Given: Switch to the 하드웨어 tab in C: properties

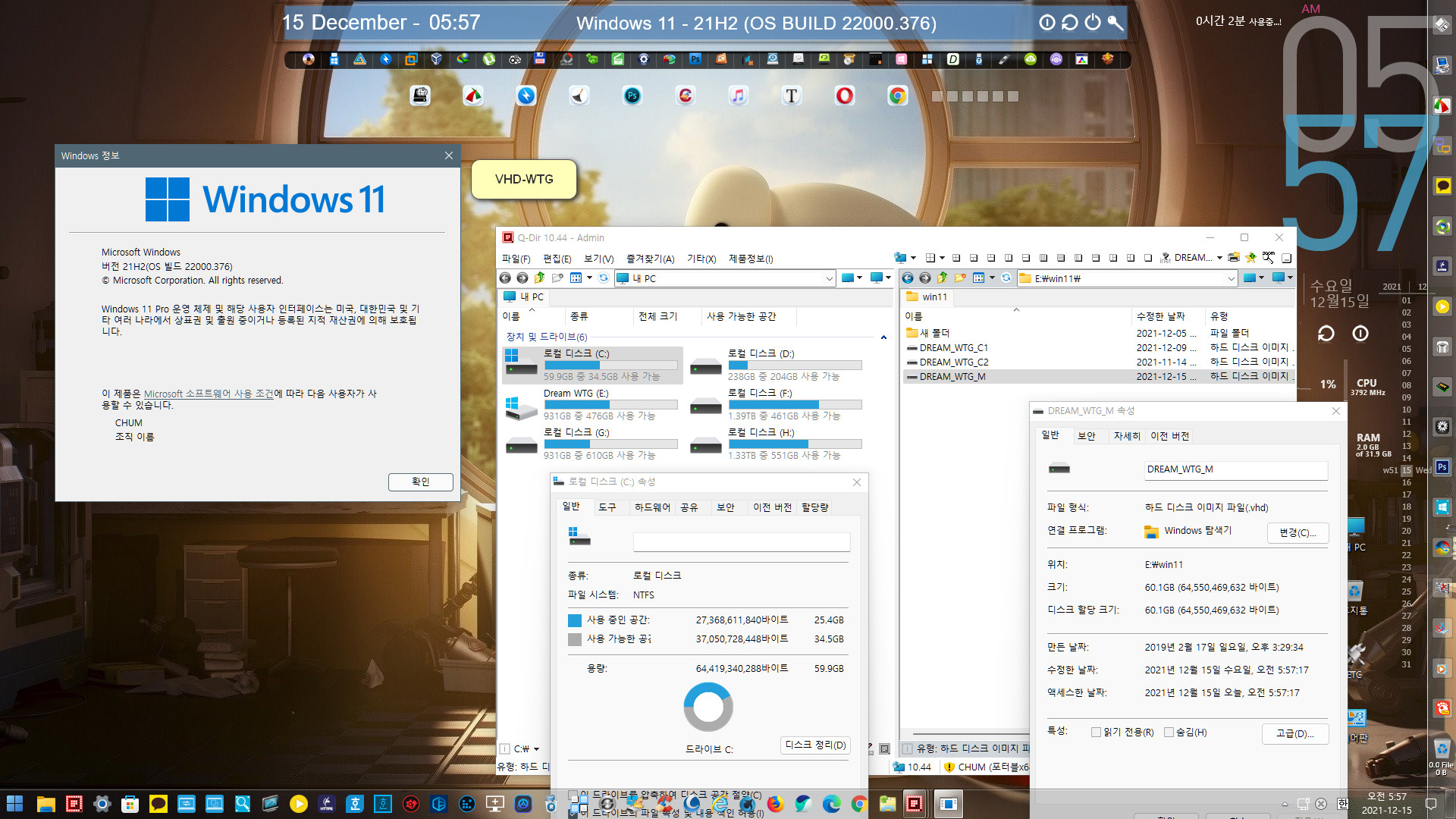Looking at the screenshot, I should [652, 507].
